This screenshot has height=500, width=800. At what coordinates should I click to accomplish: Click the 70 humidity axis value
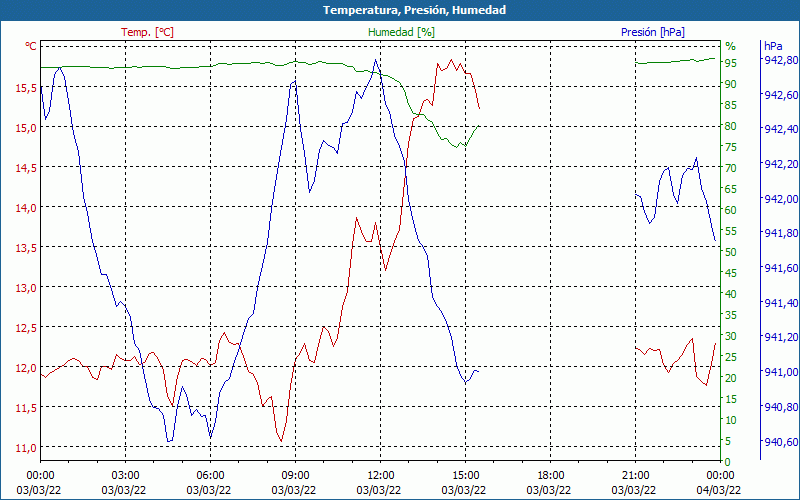pyautogui.click(x=731, y=168)
